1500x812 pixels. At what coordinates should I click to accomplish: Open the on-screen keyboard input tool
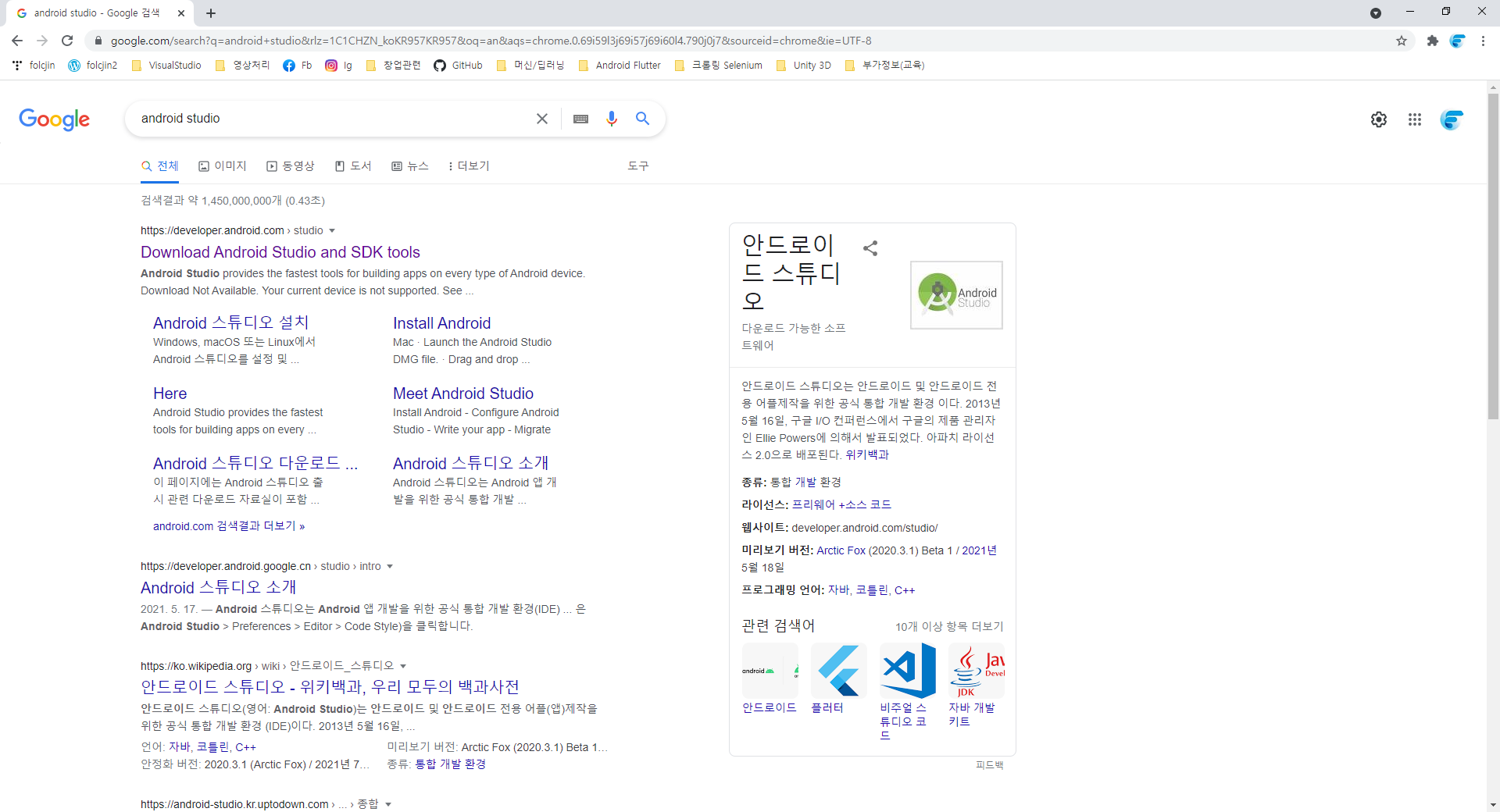coord(580,119)
